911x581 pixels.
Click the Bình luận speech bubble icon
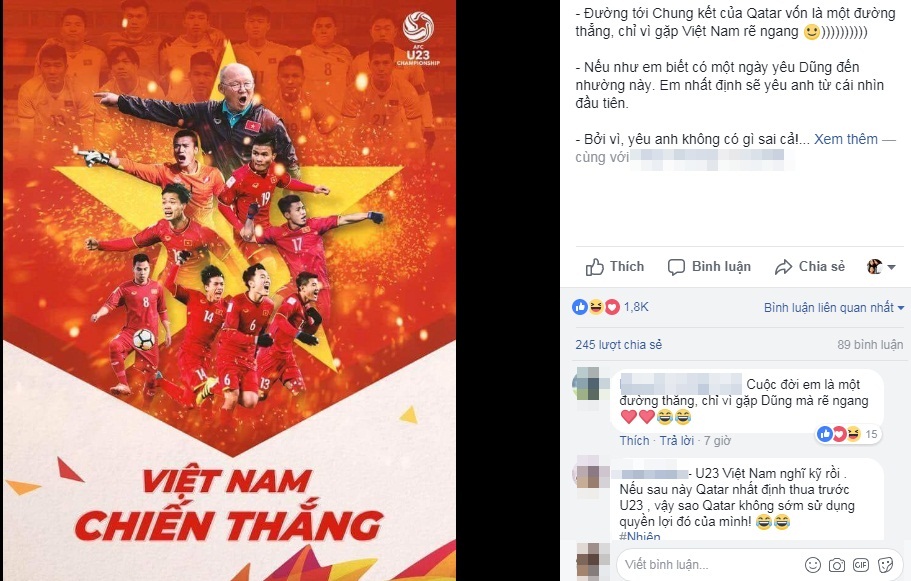pyautogui.click(x=676, y=267)
